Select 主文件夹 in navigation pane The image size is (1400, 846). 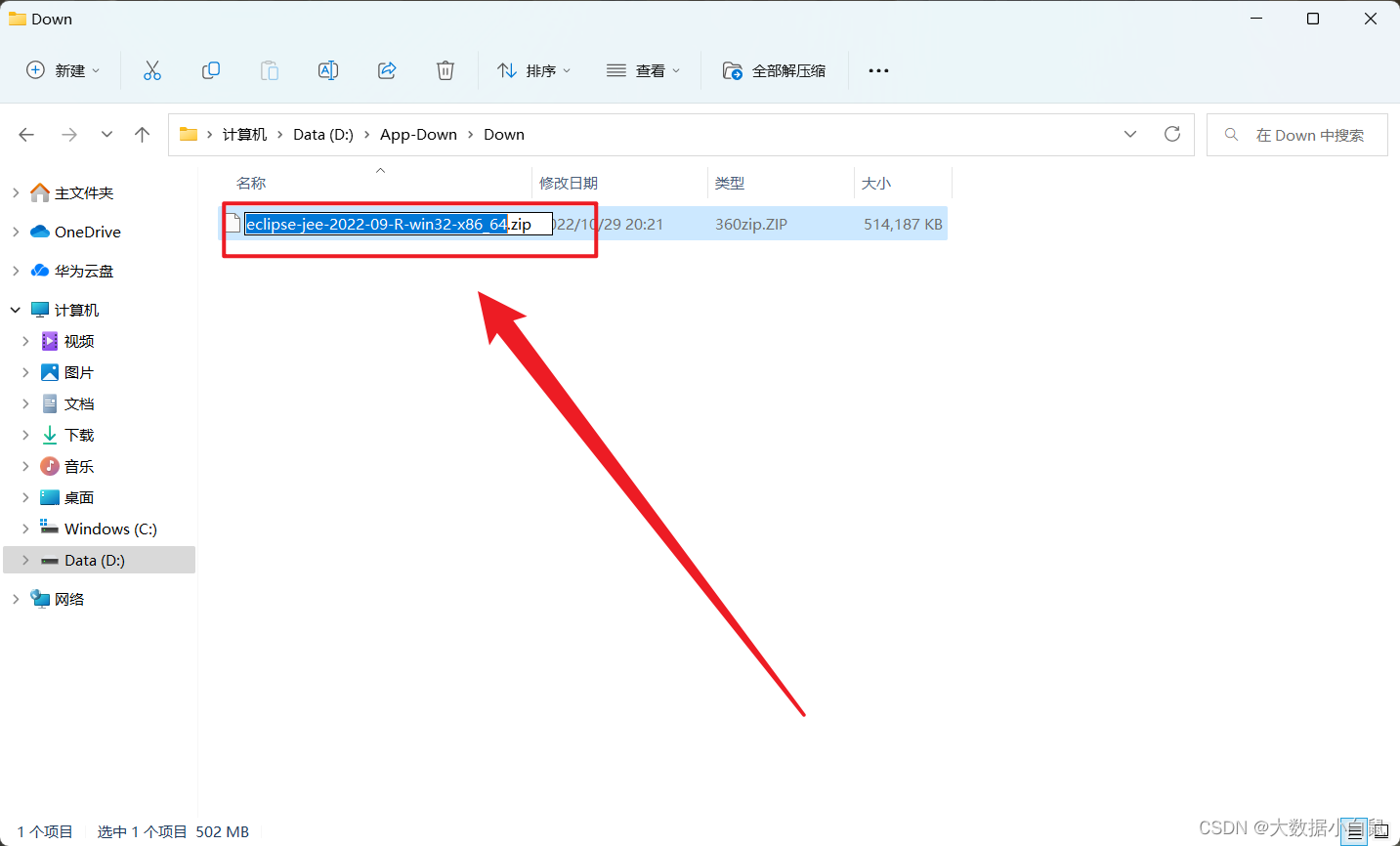click(x=84, y=193)
